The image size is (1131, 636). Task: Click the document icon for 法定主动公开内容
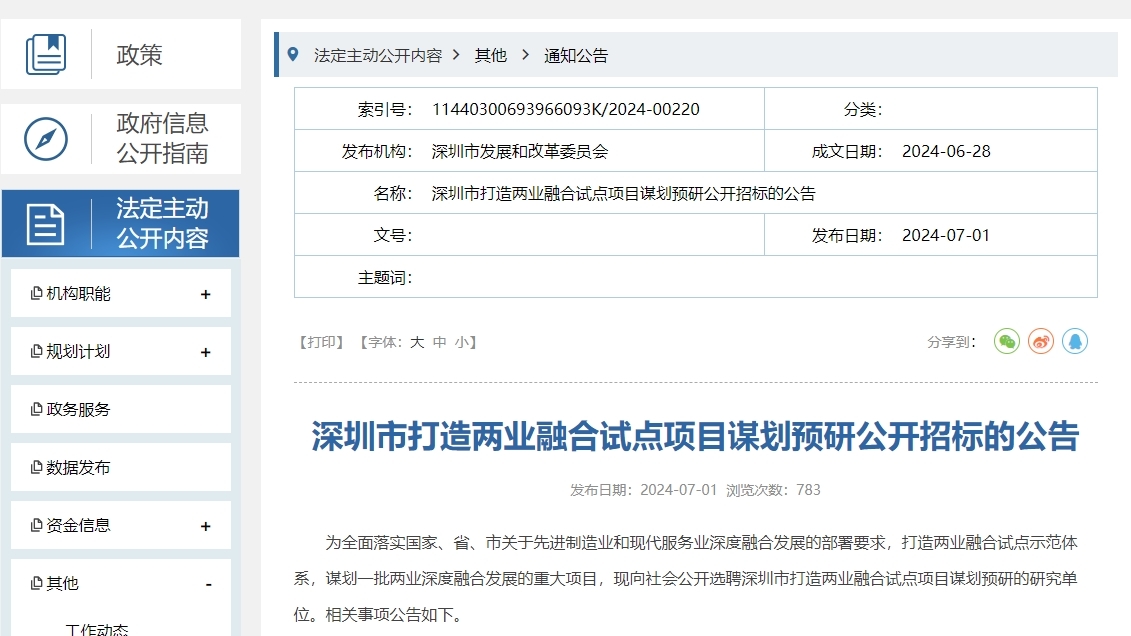46,224
